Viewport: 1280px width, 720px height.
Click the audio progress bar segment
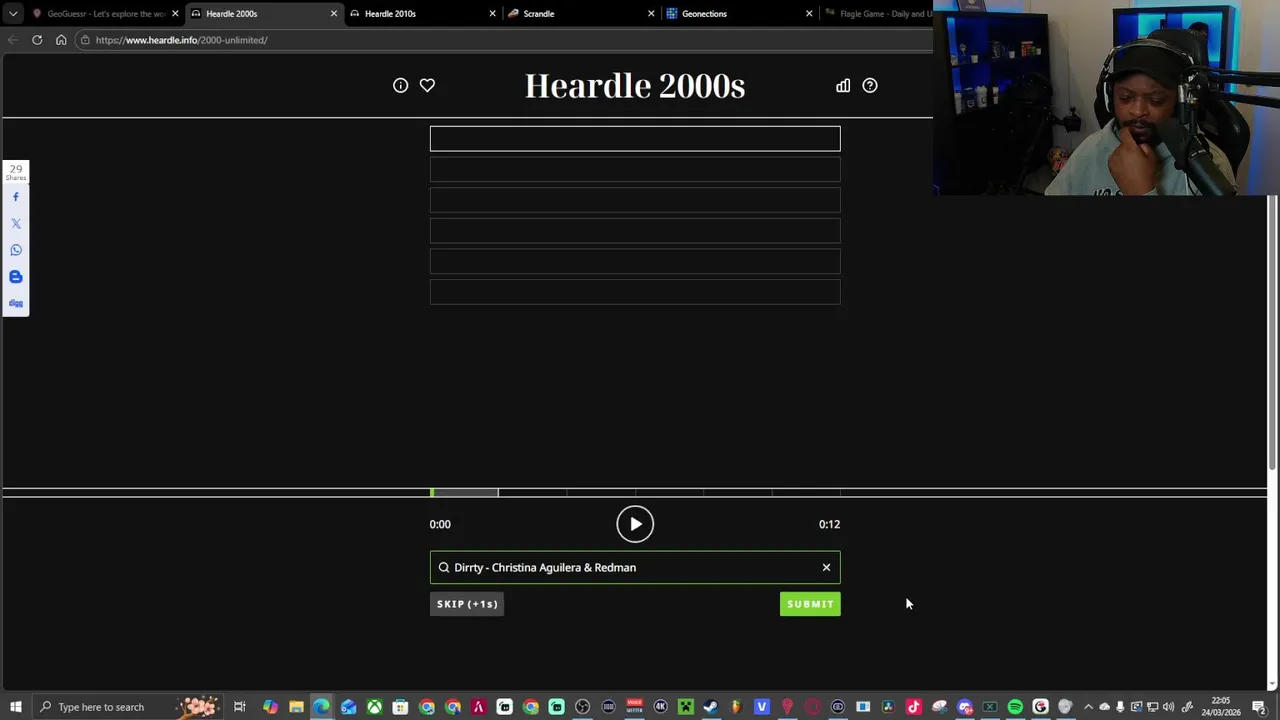tap(465, 492)
